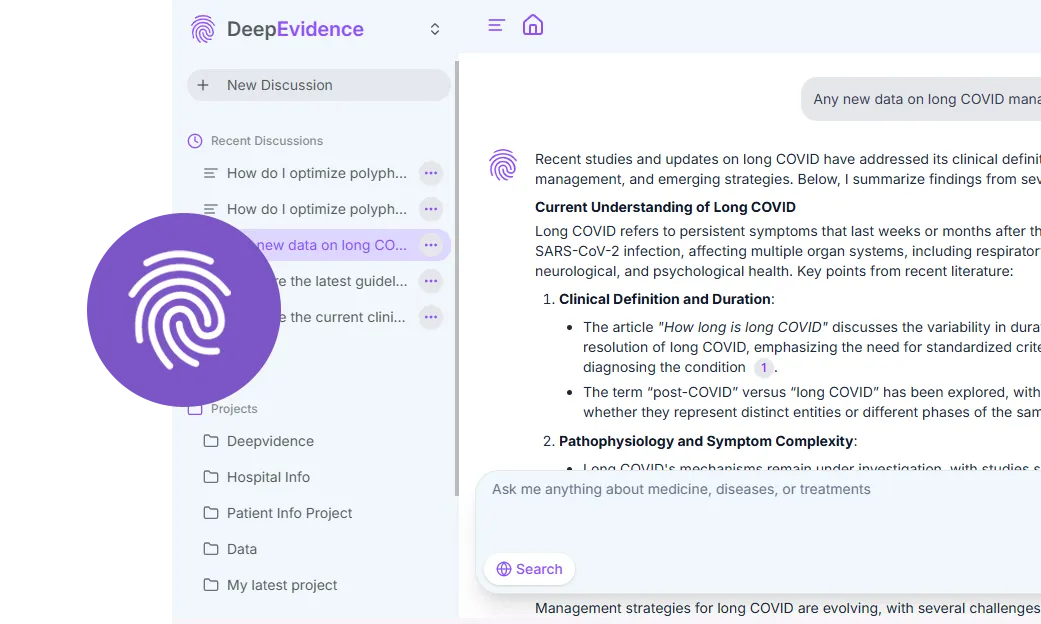Screen dimensions: 1041x624
Task: Open the Data project
Action: coord(242,548)
